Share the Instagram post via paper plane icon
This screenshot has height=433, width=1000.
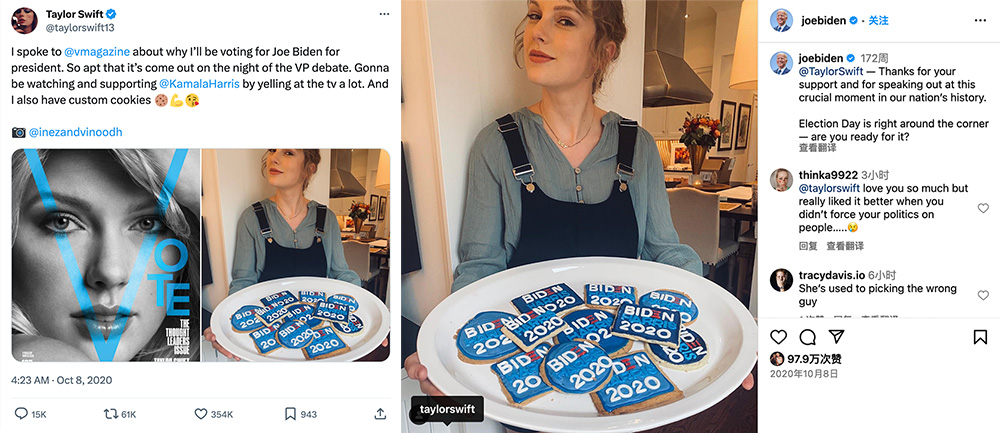pos(837,337)
